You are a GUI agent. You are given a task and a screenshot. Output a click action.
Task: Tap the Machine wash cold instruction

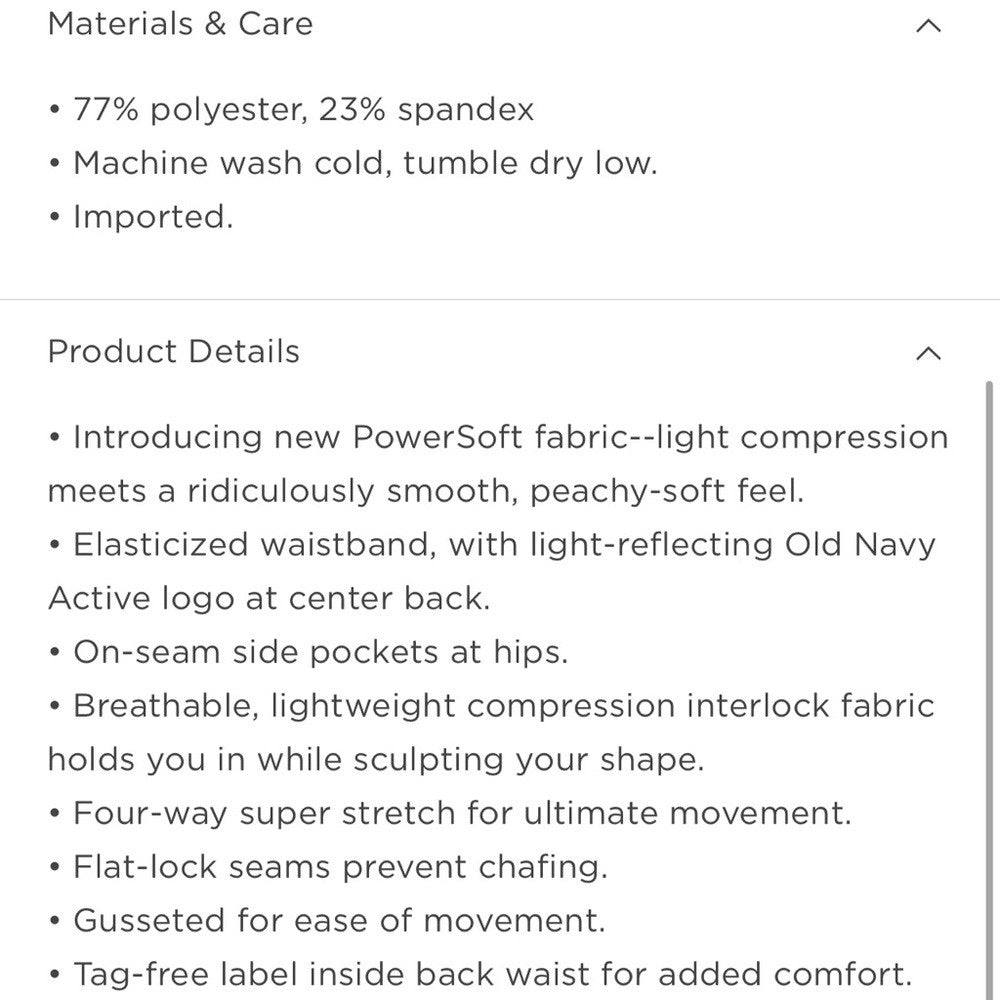click(x=365, y=163)
